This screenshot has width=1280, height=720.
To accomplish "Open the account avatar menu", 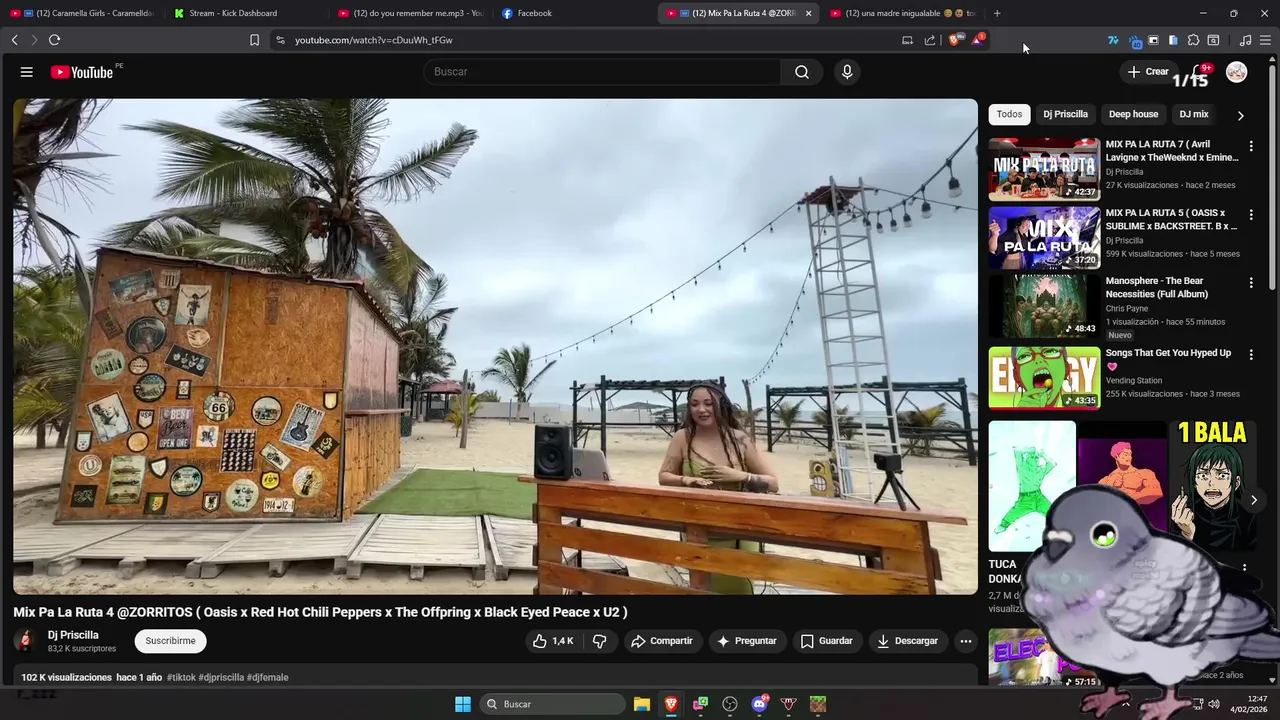I will coord(1237,72).
